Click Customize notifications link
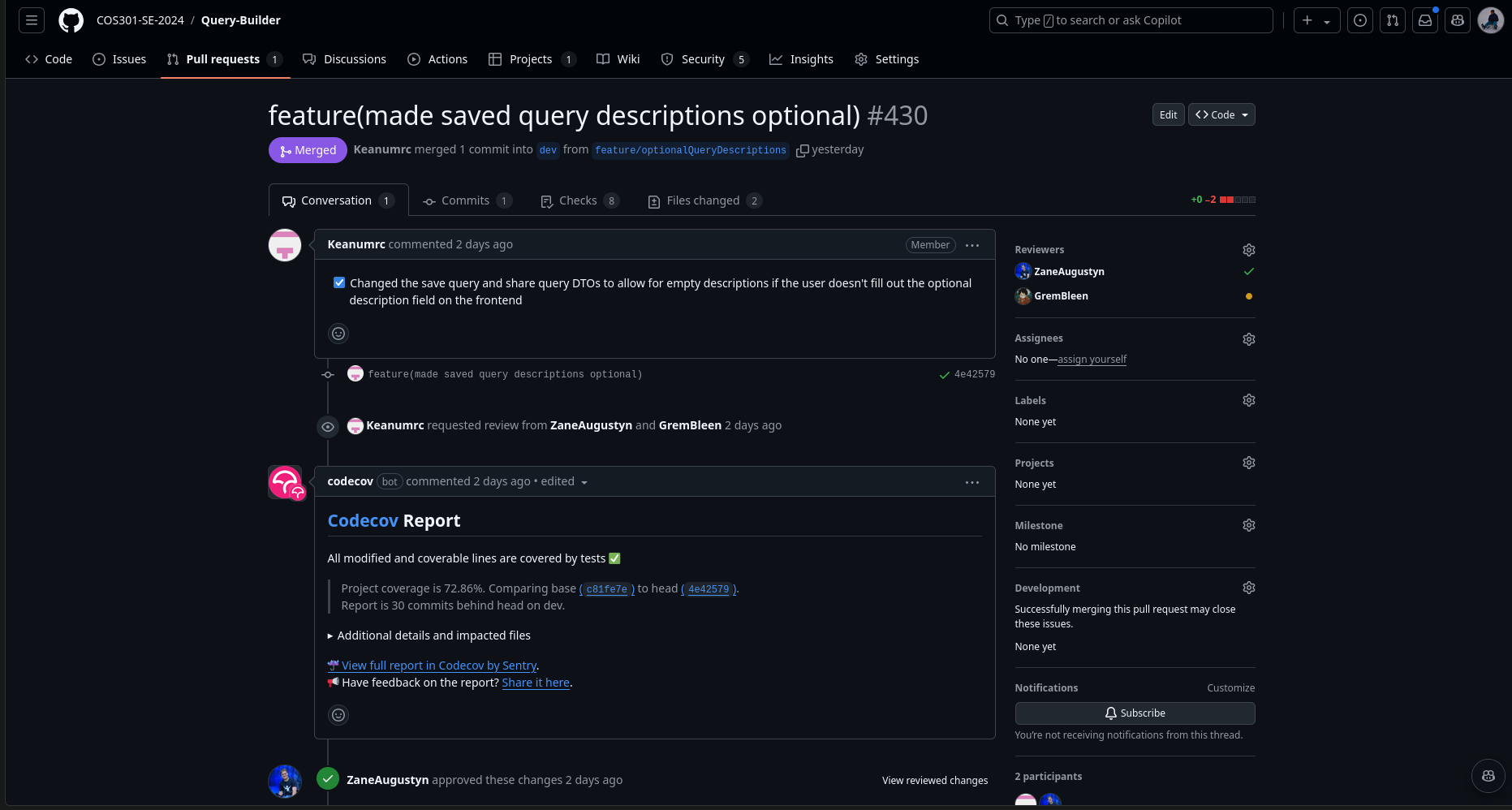 click(1230, 688)
